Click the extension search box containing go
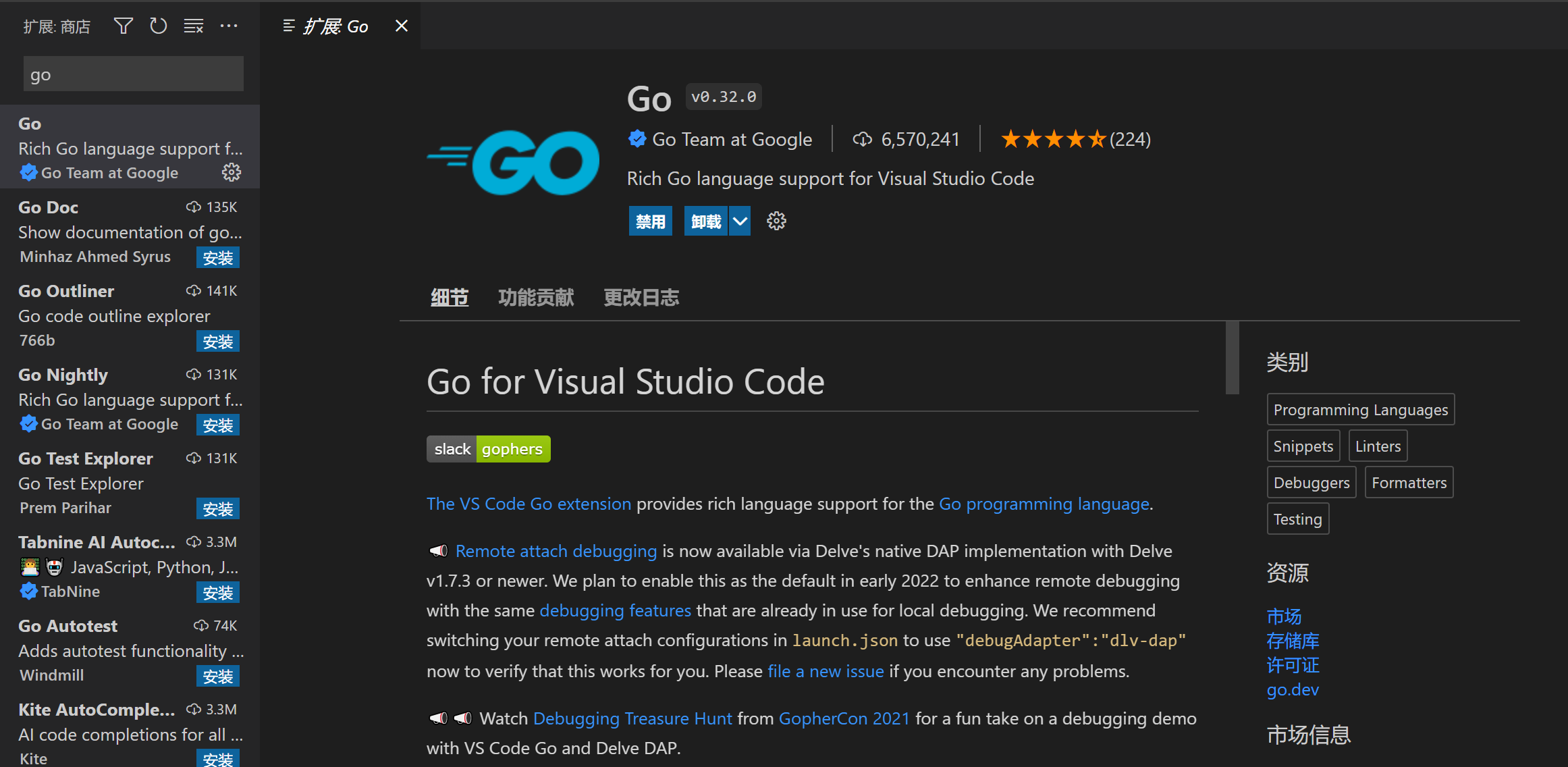 [x=133, y=74]
